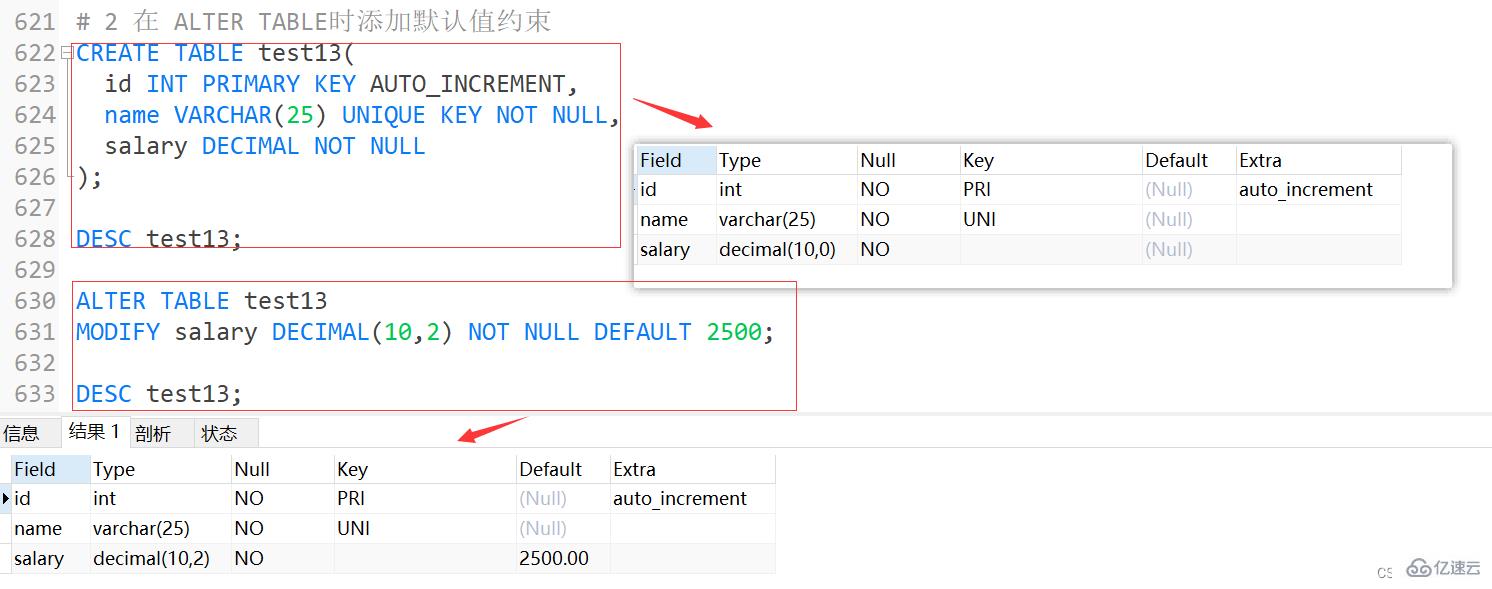Click the 亿速云 cloud logo icon
Screen dimensions: 1492x589
[1418, 568]
